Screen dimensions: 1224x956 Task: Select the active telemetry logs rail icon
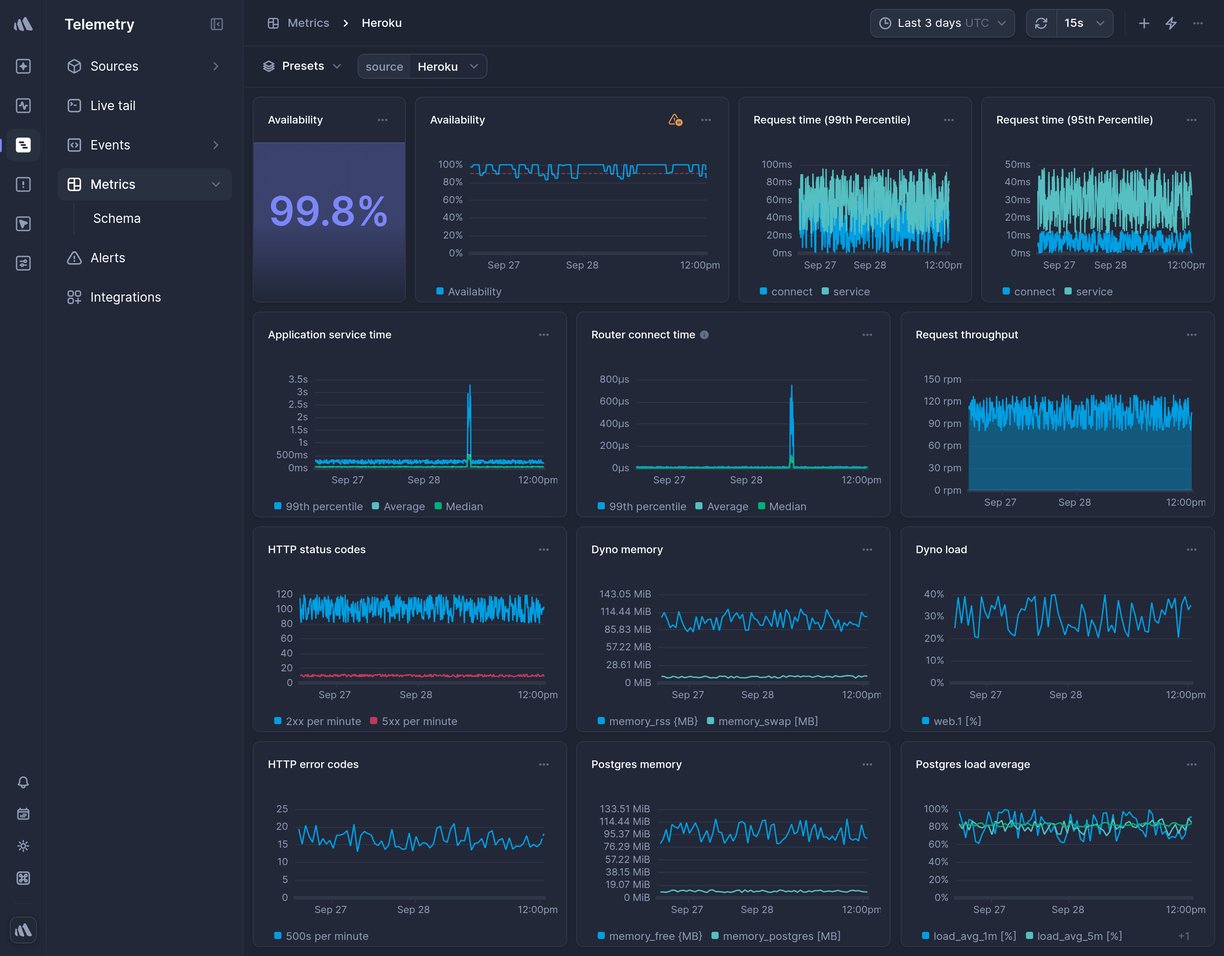coord(23,145)
